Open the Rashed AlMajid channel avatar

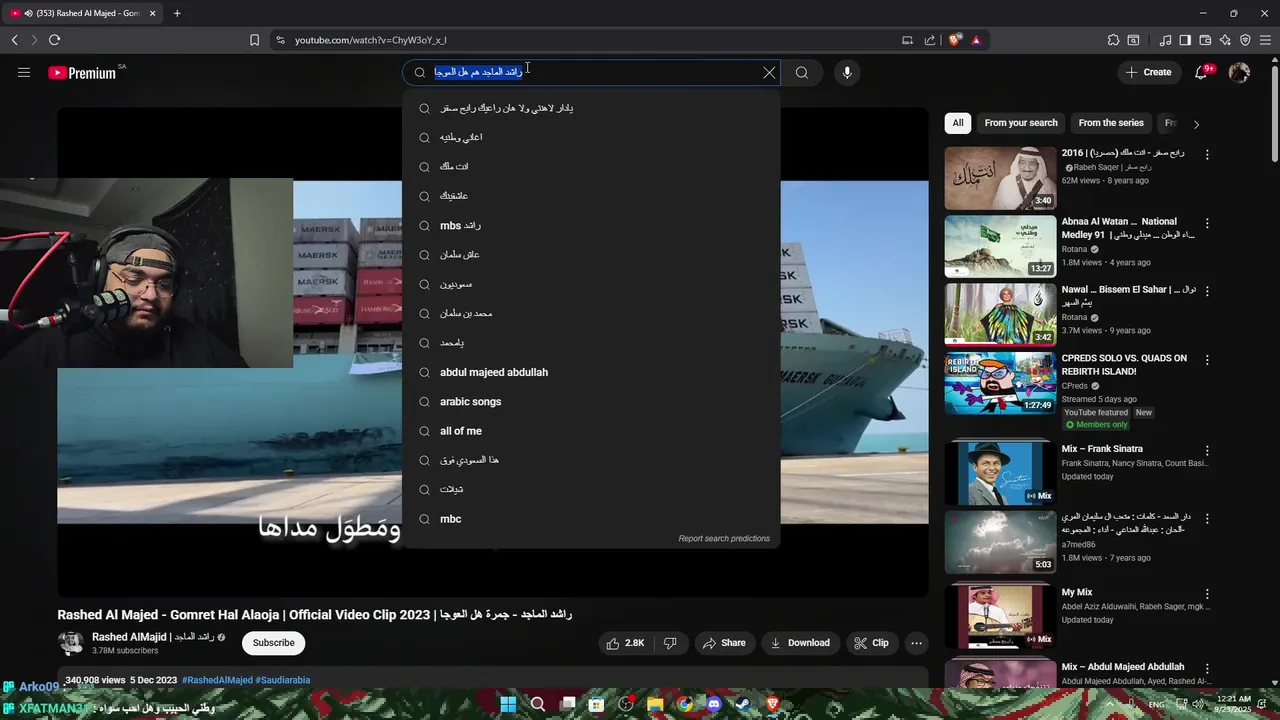click(70, 643)
